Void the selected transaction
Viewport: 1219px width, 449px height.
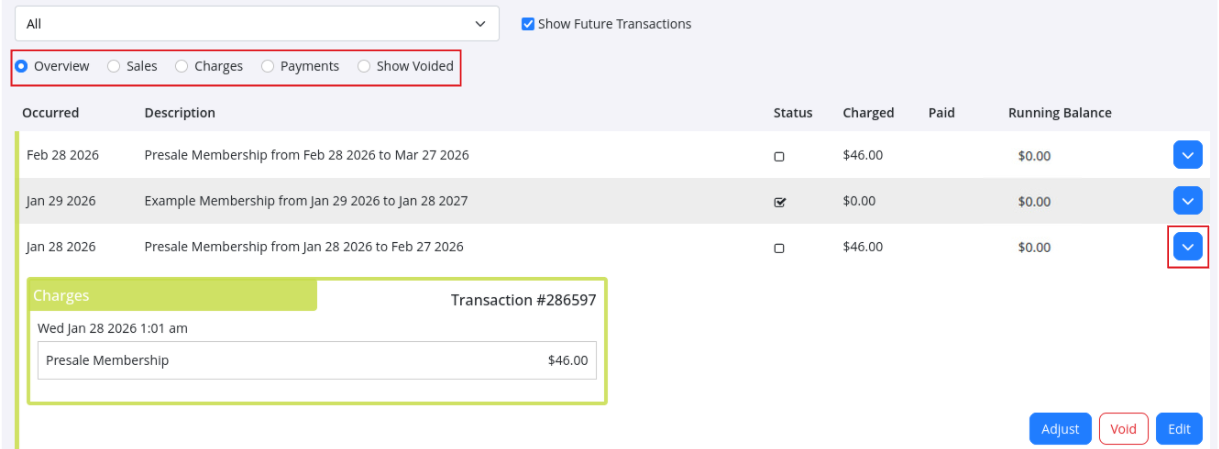tap(1123, 429)
